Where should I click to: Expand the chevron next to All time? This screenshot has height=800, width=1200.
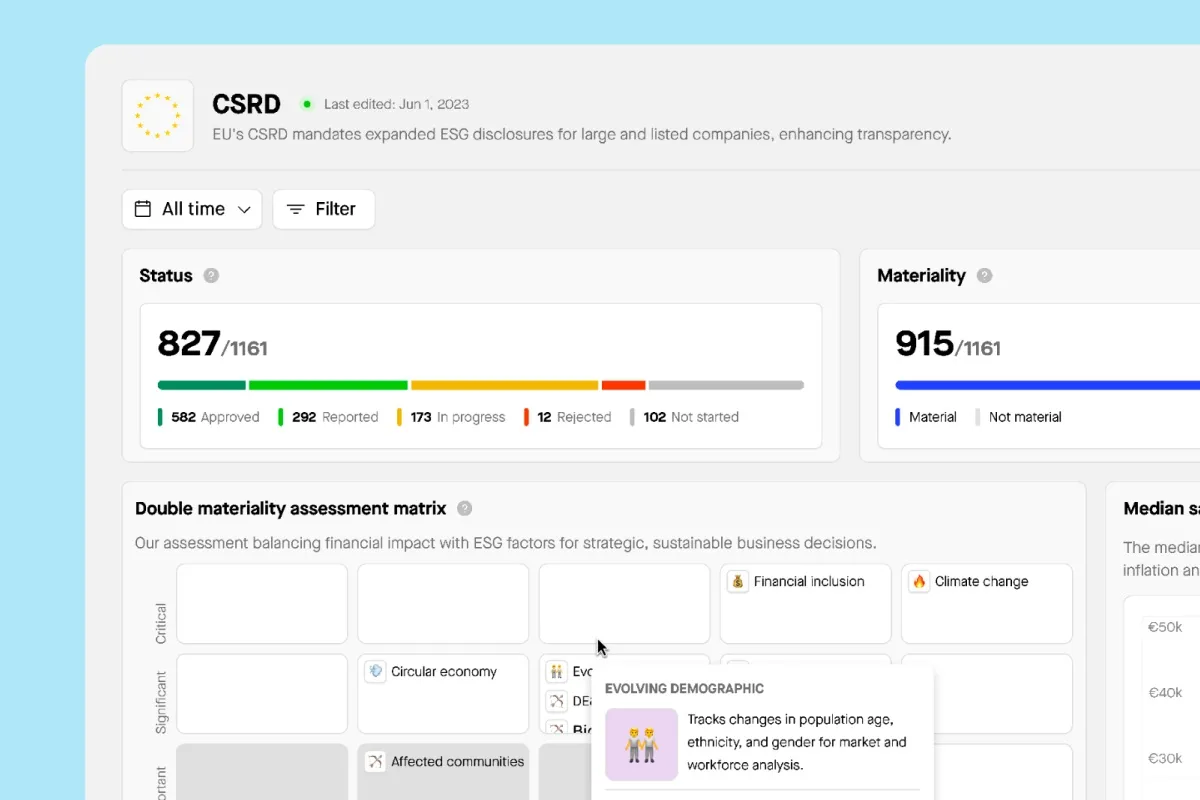click(244, 210)
